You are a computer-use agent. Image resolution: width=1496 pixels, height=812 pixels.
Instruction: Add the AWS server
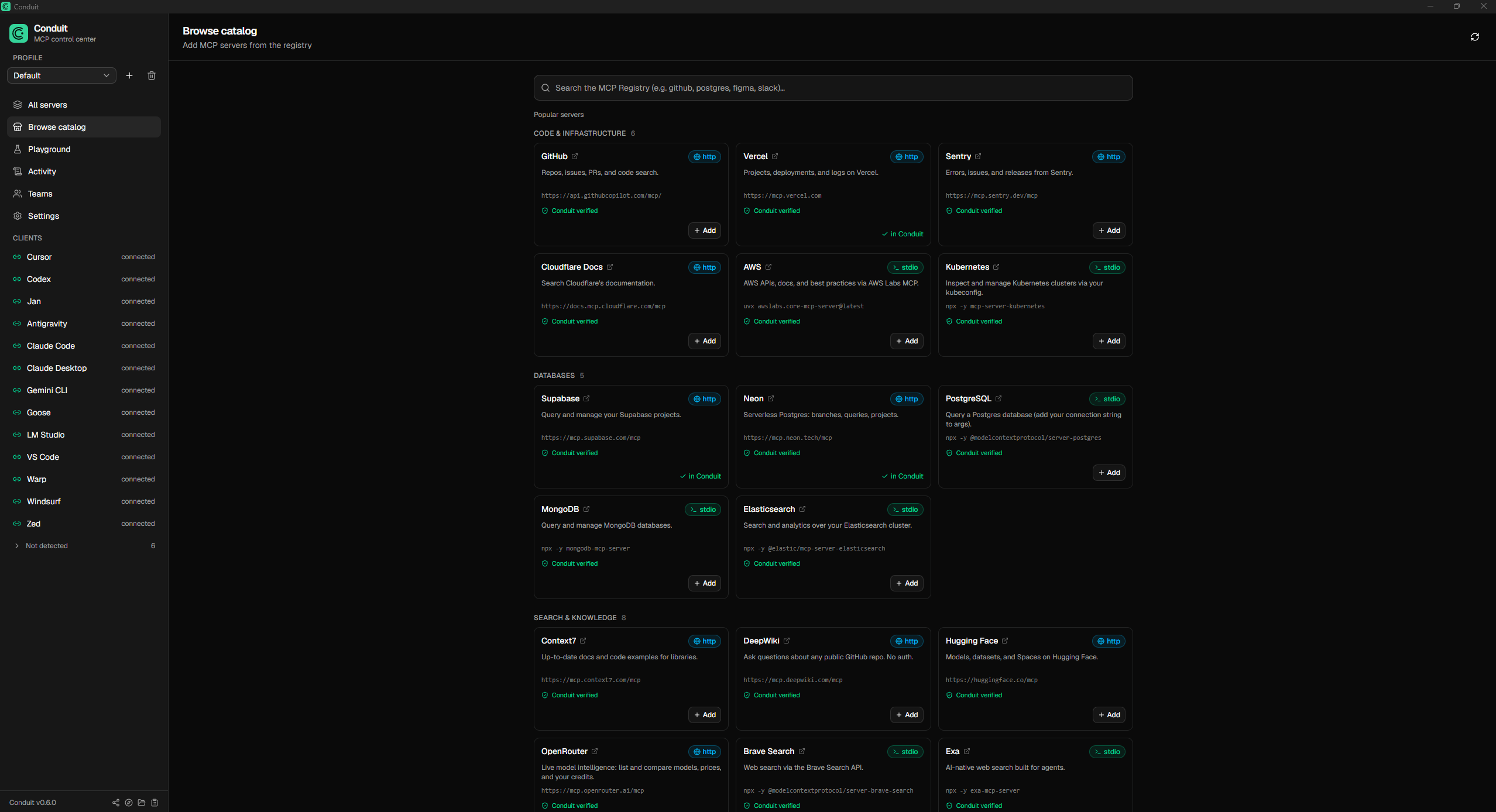click(907, 341)
